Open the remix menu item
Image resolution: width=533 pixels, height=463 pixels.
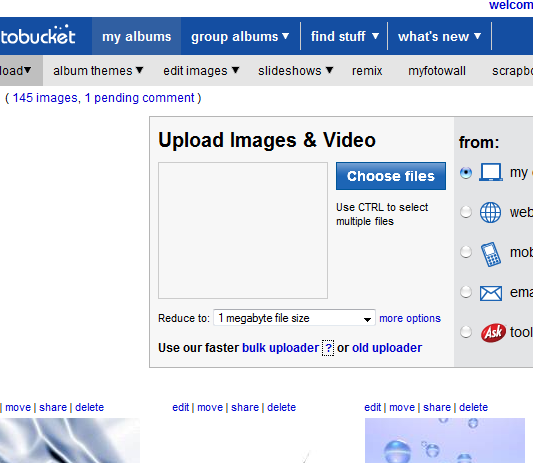(367, 71)
